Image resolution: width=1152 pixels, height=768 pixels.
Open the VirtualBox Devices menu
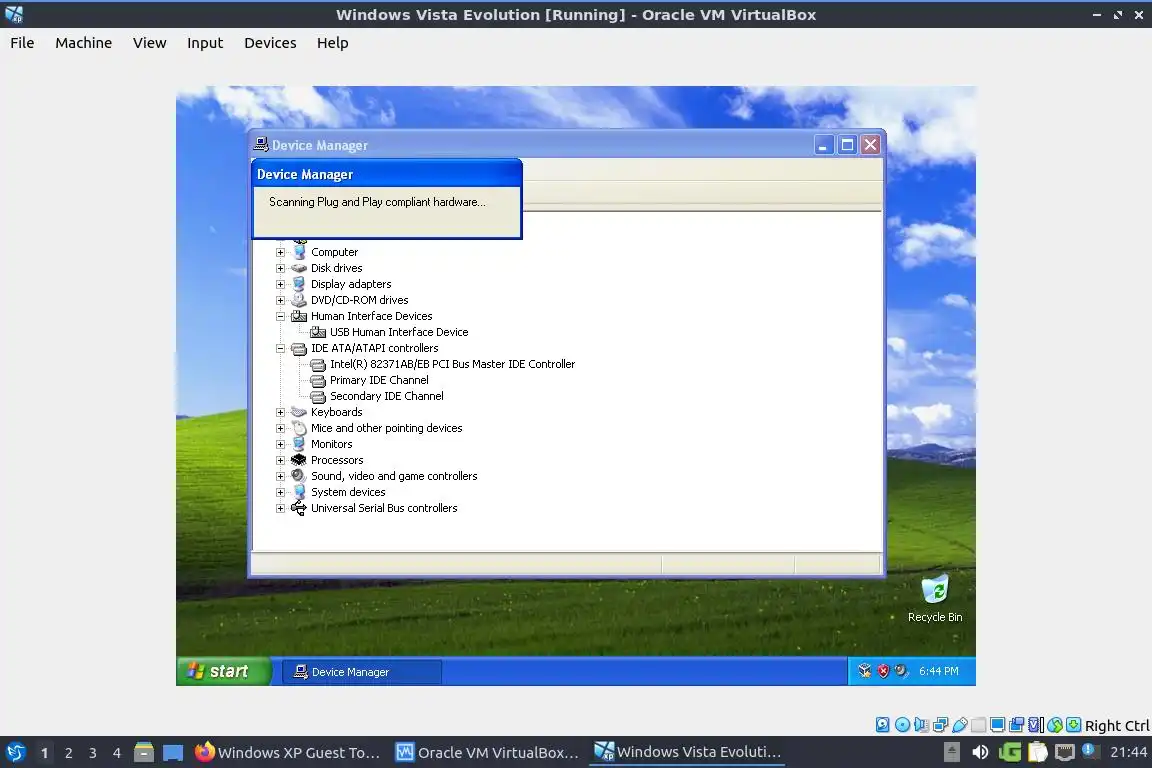(270, 43)
